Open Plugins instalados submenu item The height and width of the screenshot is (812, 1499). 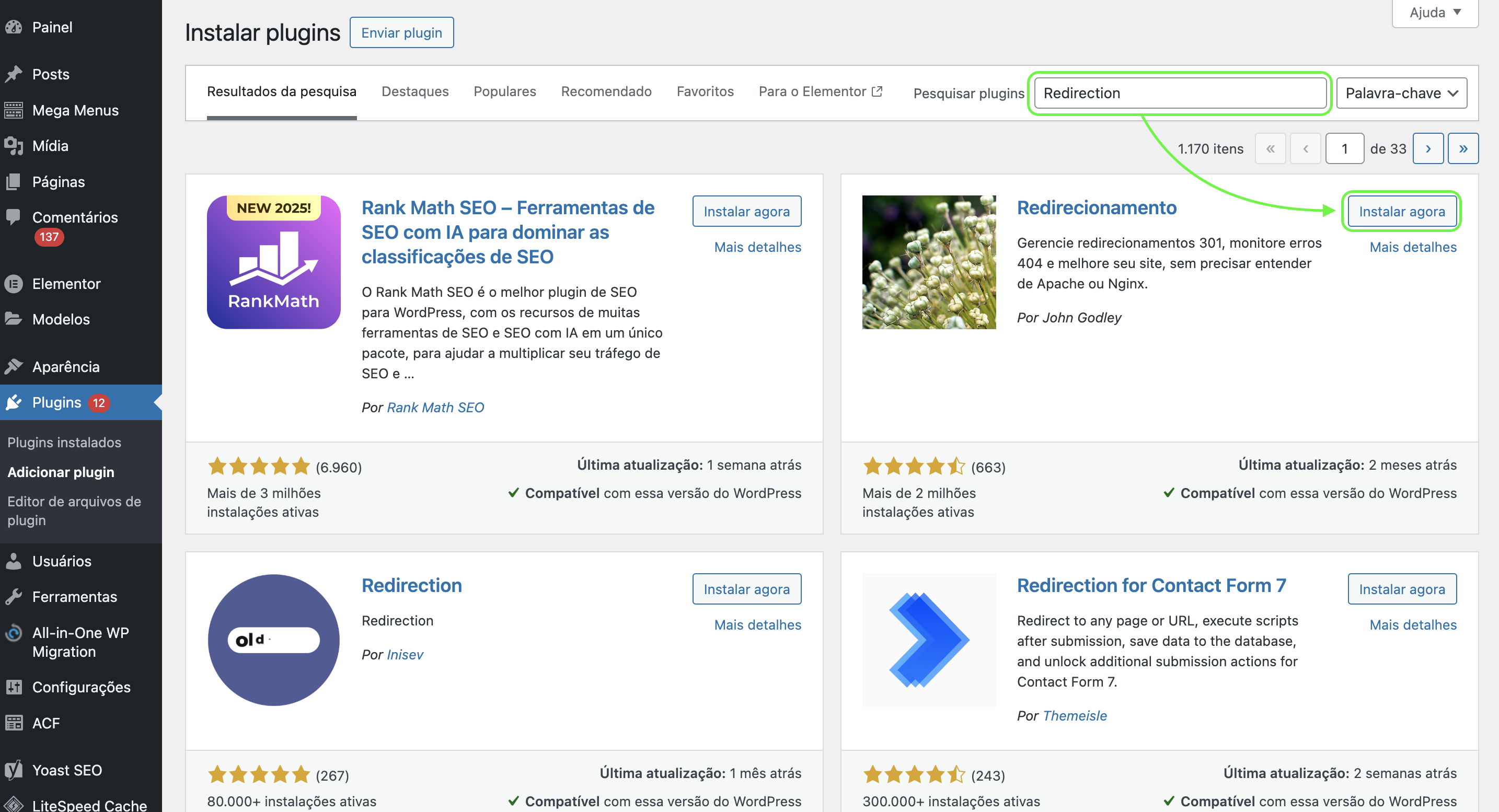click(x=64, y=442)
